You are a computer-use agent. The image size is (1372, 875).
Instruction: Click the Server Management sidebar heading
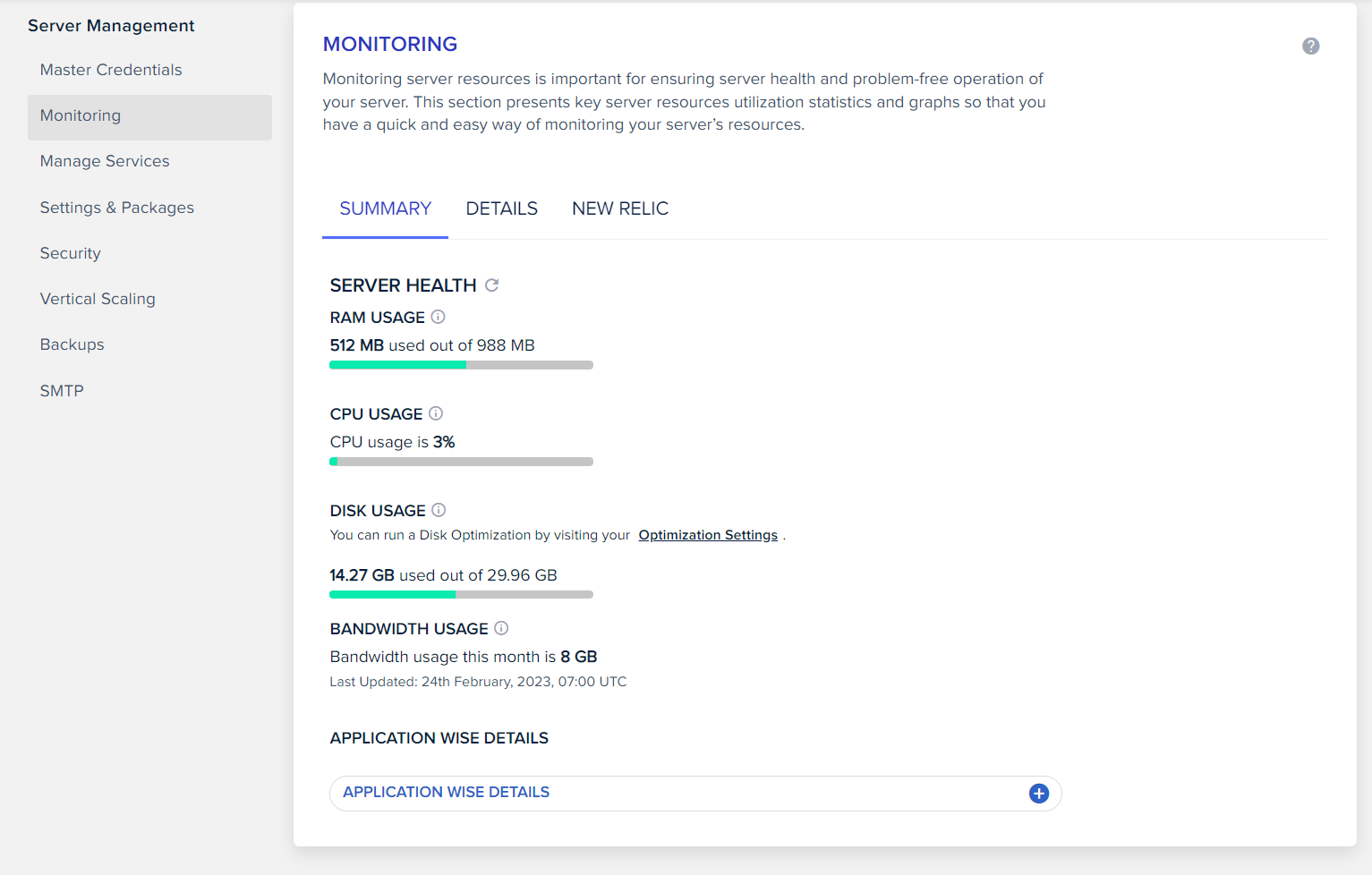point(111,26)
